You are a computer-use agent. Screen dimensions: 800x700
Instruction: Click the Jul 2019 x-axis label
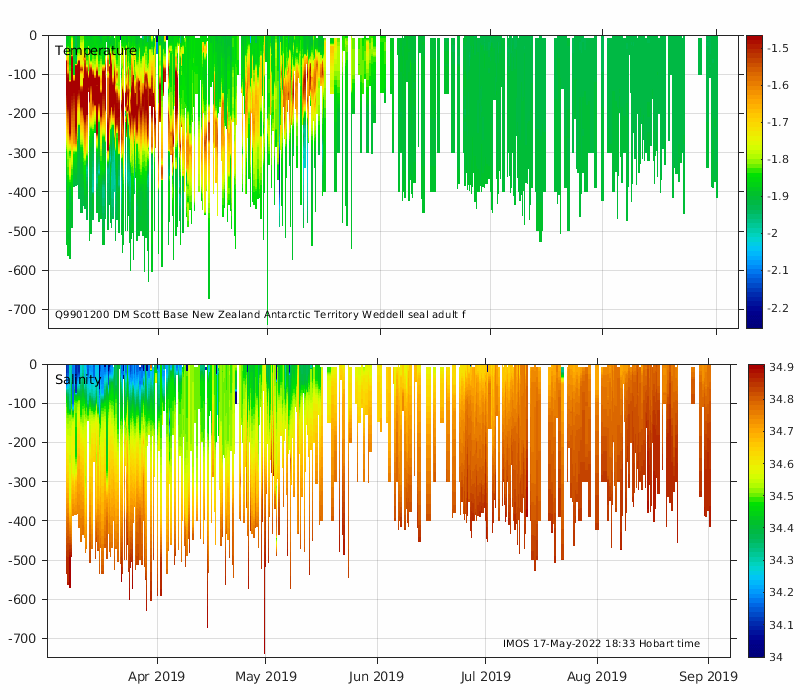485,676
